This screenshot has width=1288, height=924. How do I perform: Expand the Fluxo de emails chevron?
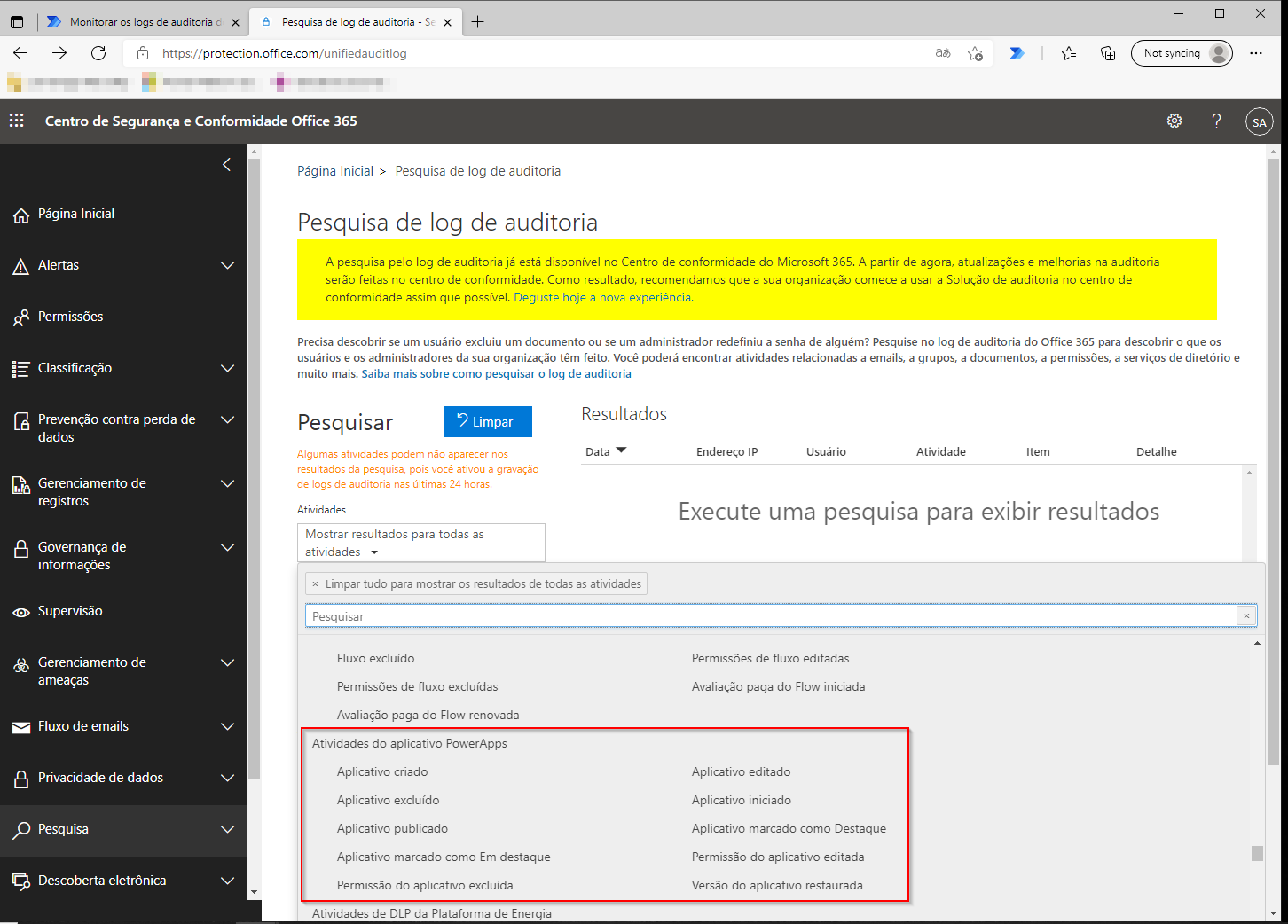228,726
